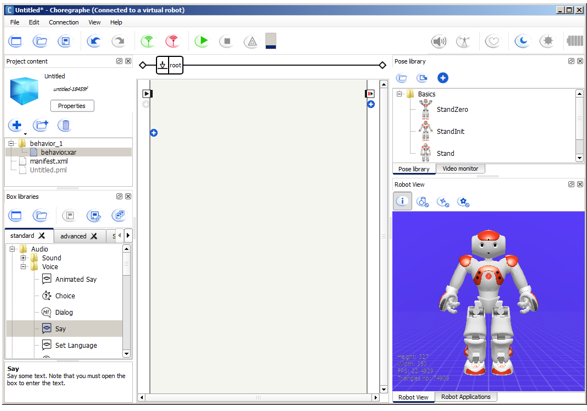
Task: Click the blue plus in Pose library
Action: (x=443, y=78)
